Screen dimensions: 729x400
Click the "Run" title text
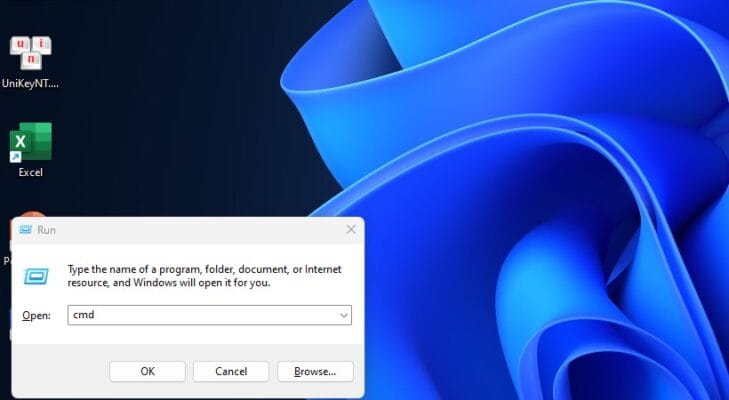coord(46,230)
